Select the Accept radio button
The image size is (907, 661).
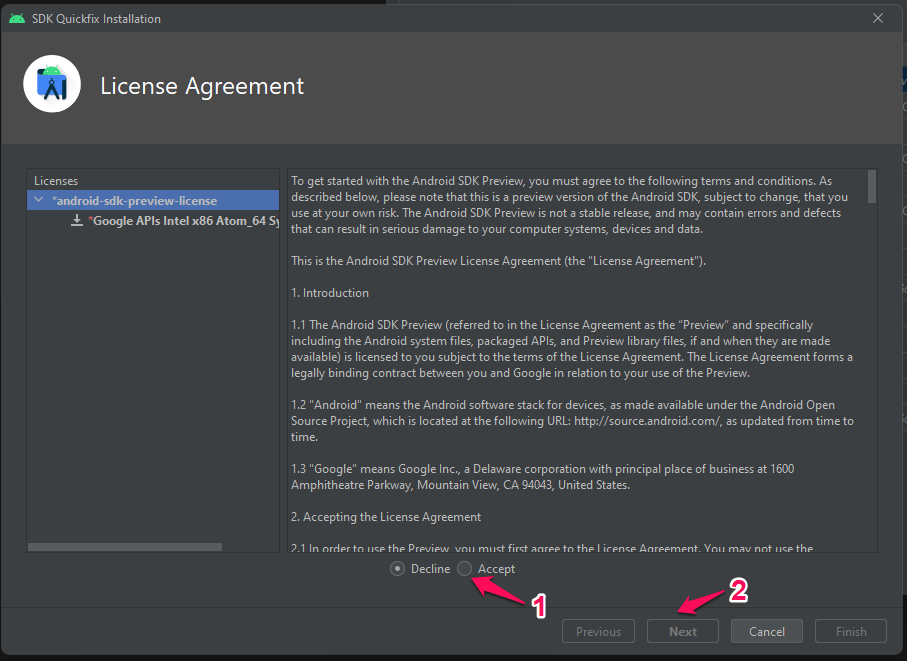click(x=464, y=568)
